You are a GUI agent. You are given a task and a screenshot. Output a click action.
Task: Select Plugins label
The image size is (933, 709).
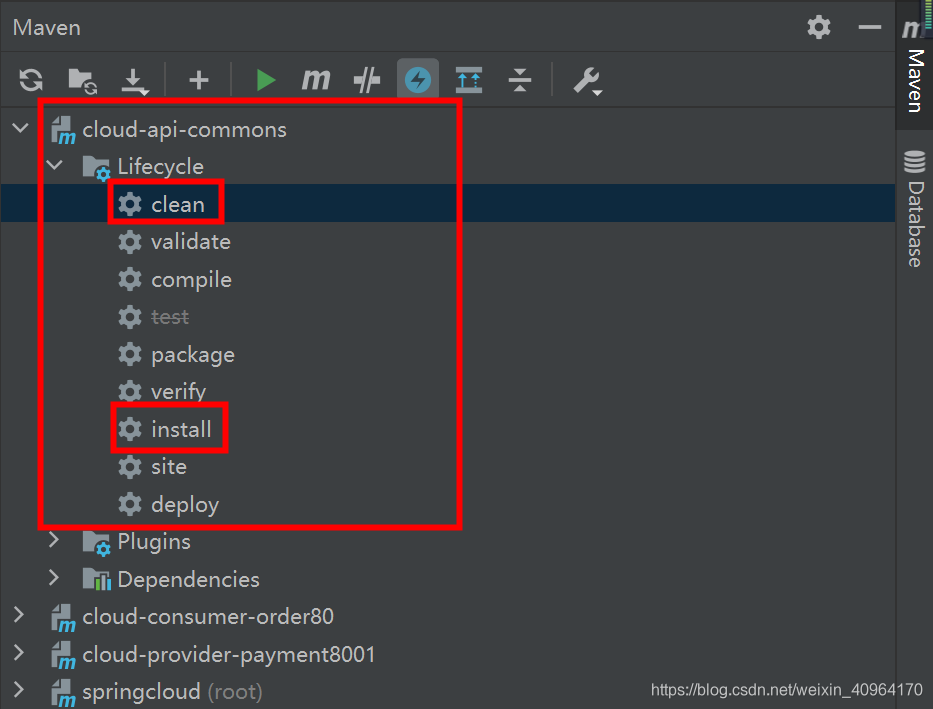pyautogui.click(x=154, y=542)
